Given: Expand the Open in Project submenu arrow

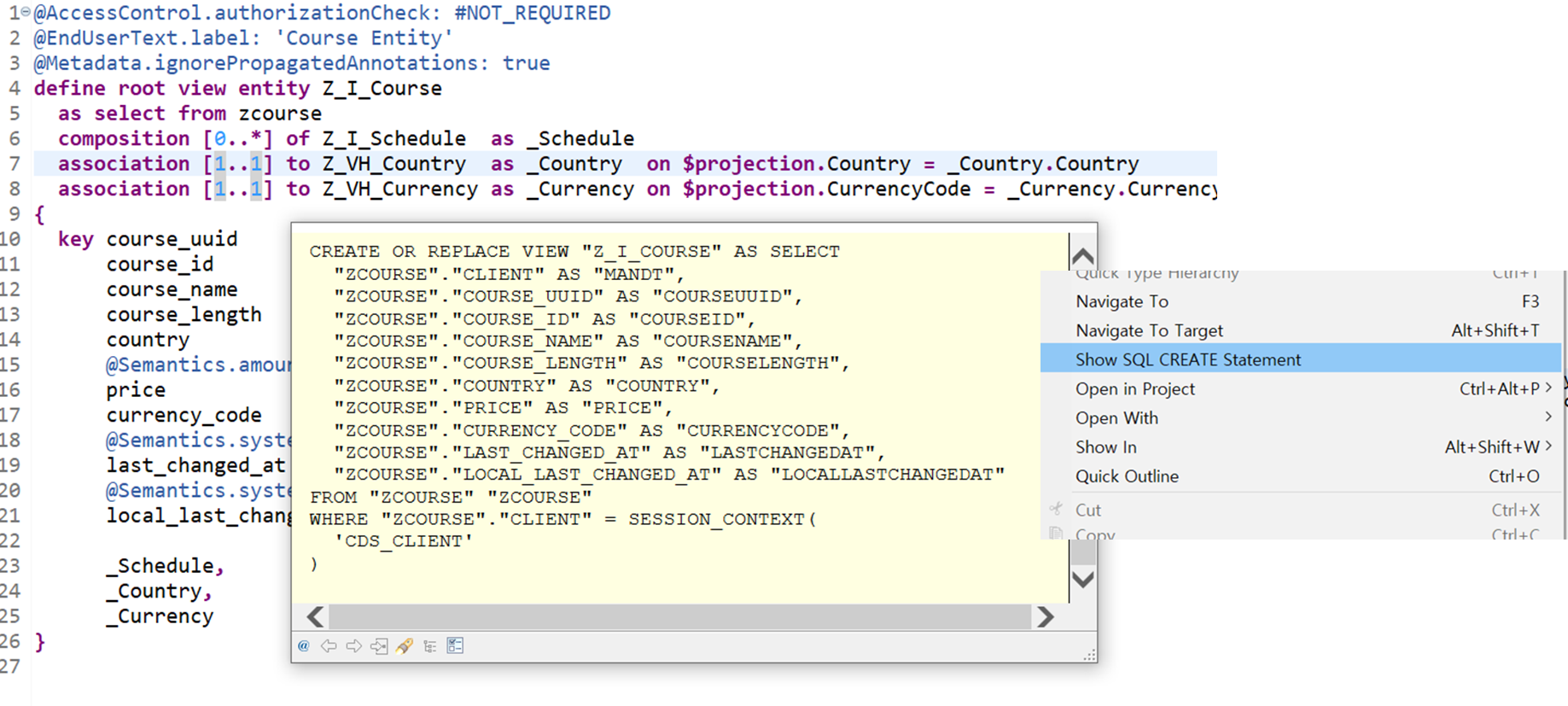Looking at the screenshot, I should tap(1548, 388).
